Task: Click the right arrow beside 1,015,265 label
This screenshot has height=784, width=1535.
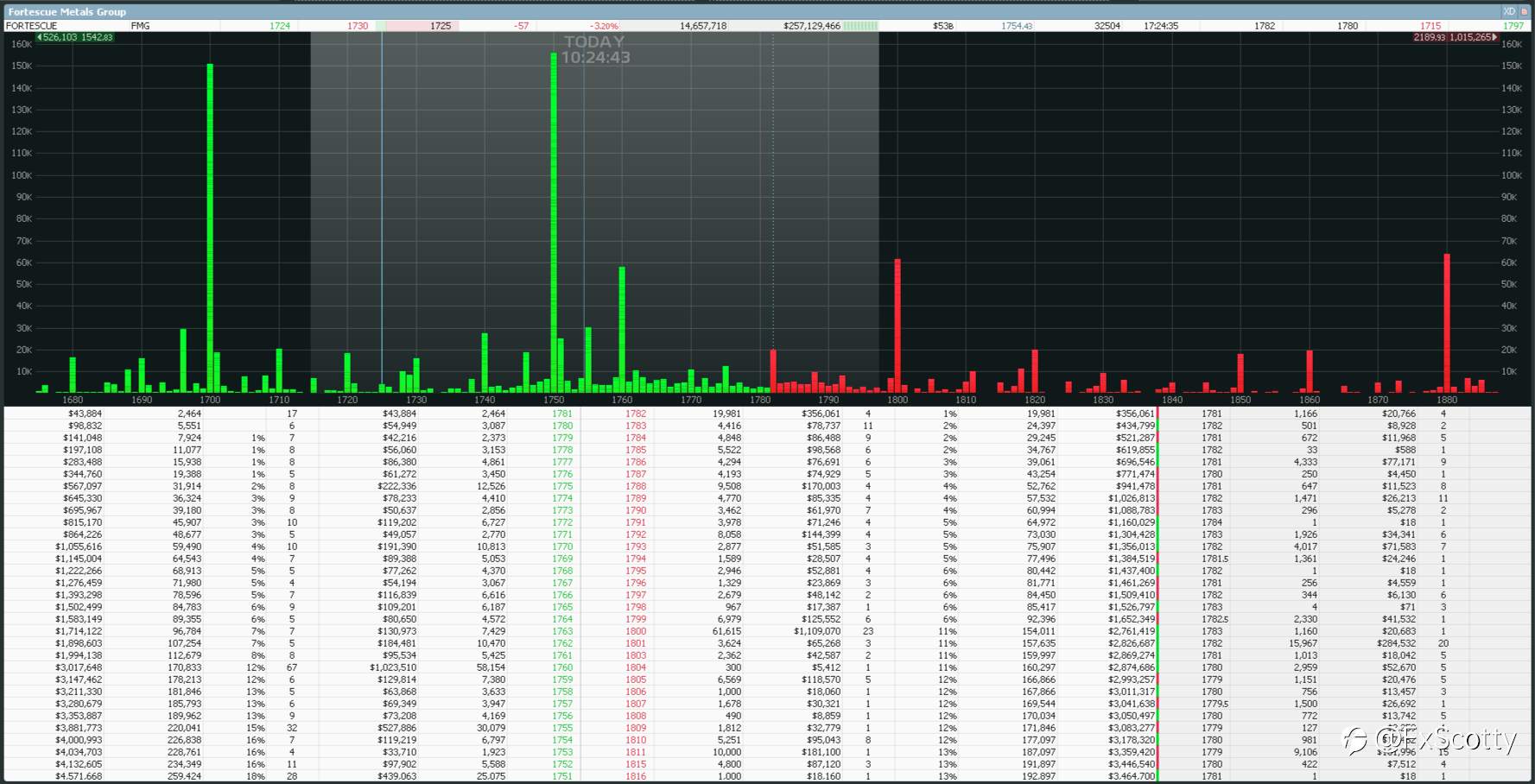Action: (x=1494, y=37)
